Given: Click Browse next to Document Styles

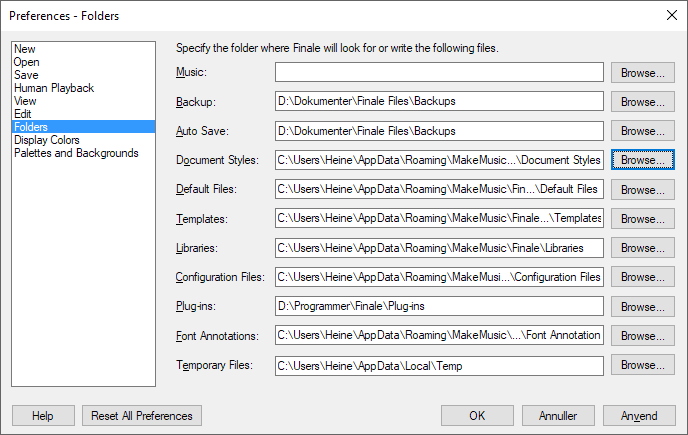Looking at the screenshot, I should click(642, 160).
